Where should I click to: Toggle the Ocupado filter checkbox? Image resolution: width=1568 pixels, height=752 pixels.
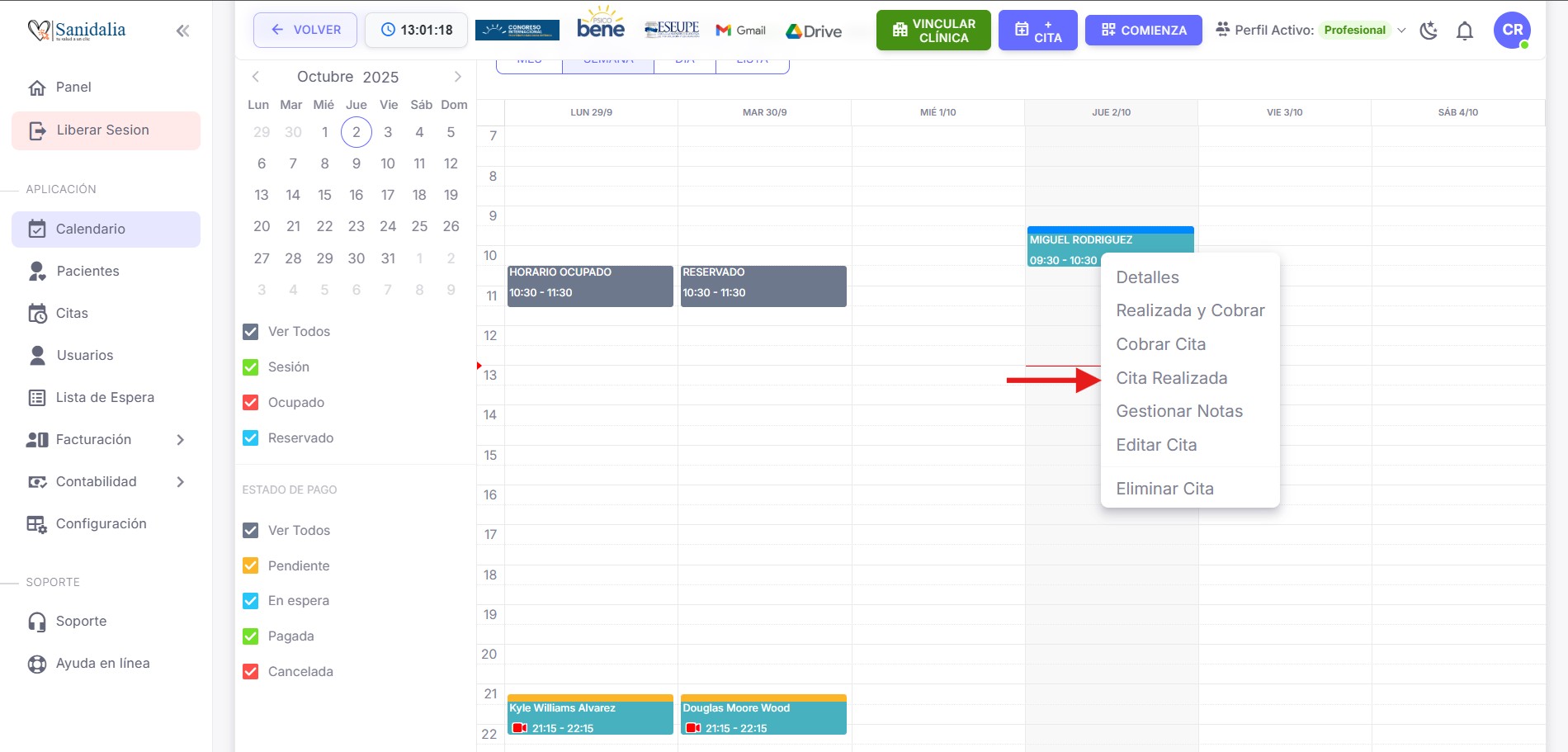click(x=251, y=402)
